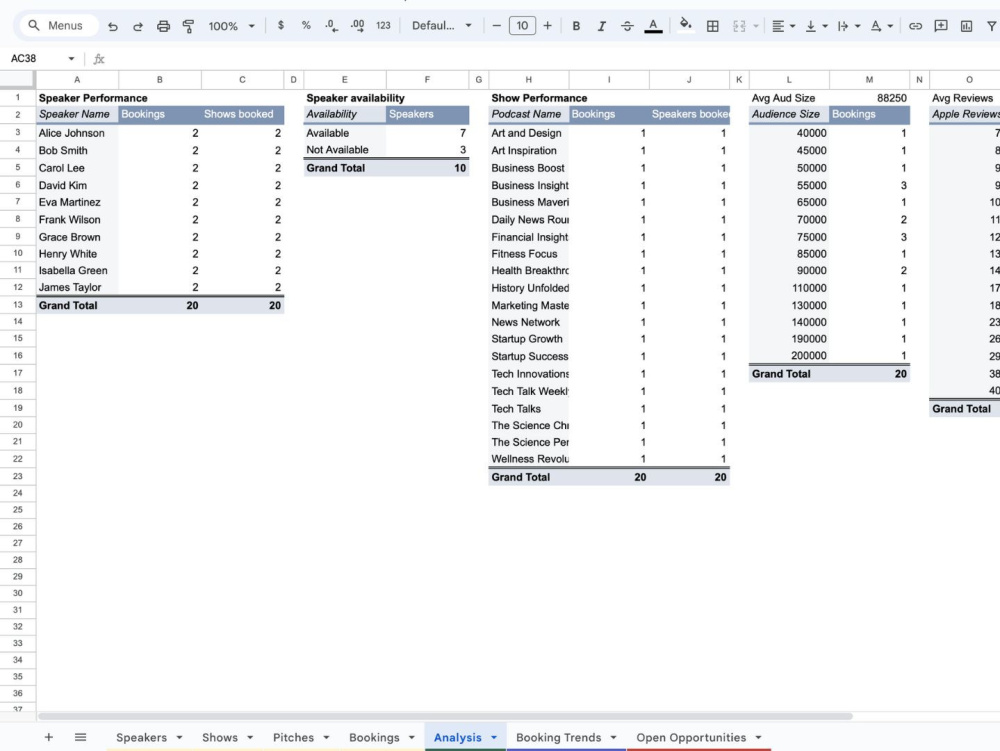Insert link icon
The image size is (1000, 751).
click(915, 26)
